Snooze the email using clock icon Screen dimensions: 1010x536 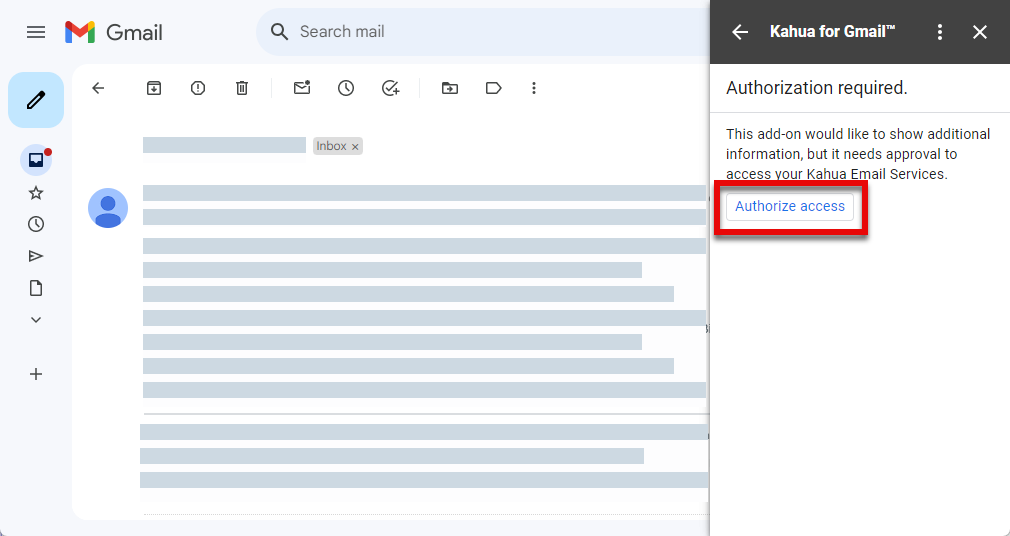click(x=346, y=88)
